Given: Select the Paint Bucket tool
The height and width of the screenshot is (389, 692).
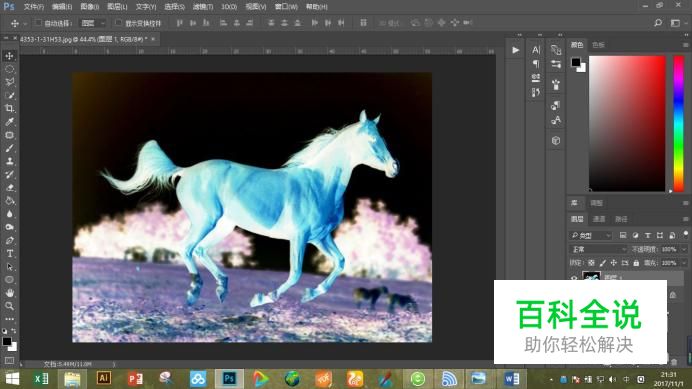Looking at the screenshot, I should (9, 201).
